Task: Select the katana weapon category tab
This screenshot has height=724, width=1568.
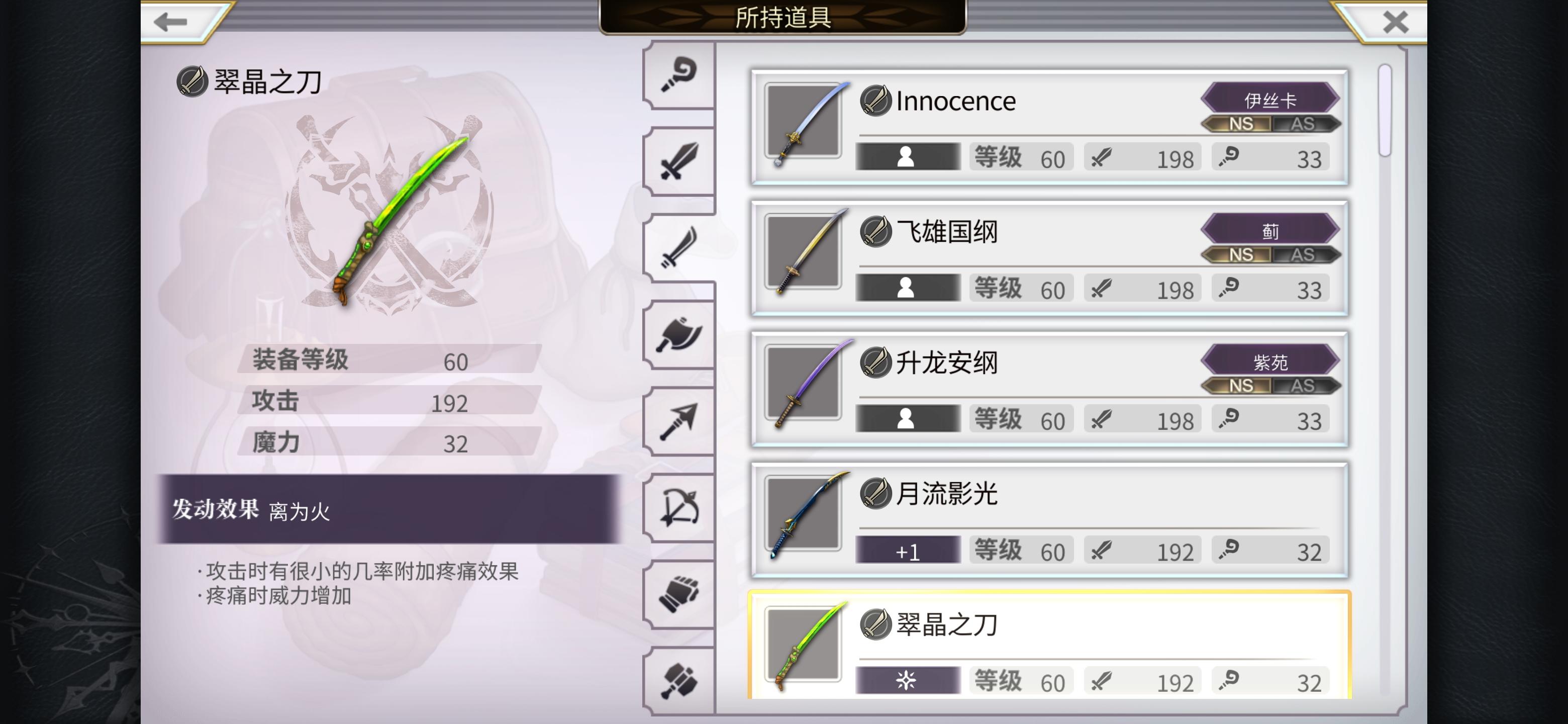Action: click(678, 248)
